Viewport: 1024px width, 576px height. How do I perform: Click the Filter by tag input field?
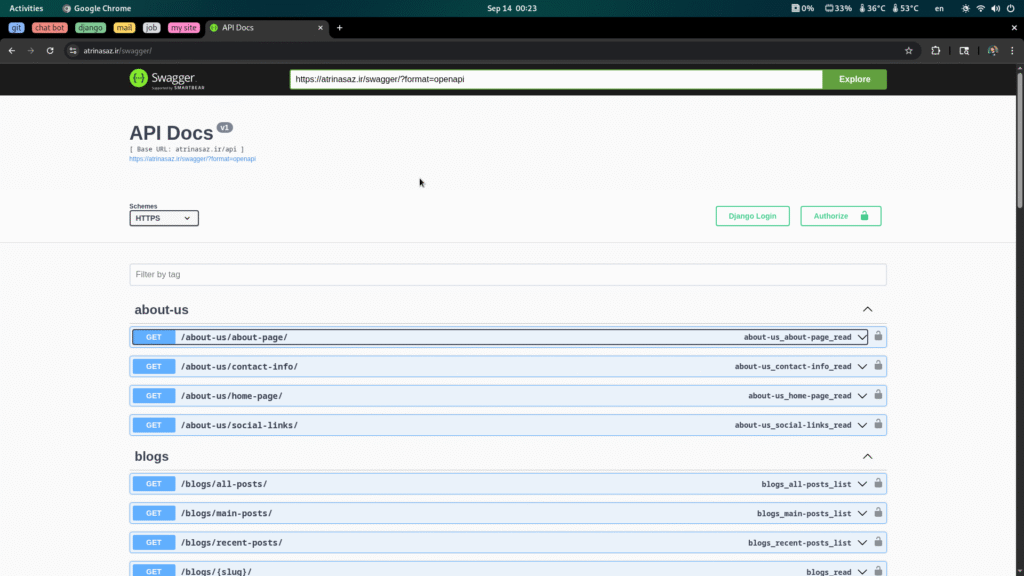[x=507, y=274]
